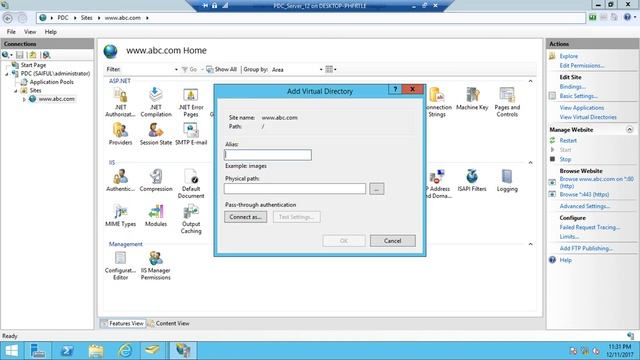Open Internet Explorer from taskbar
This screenshot has height=360, width=640.
(x=125, y=351)
